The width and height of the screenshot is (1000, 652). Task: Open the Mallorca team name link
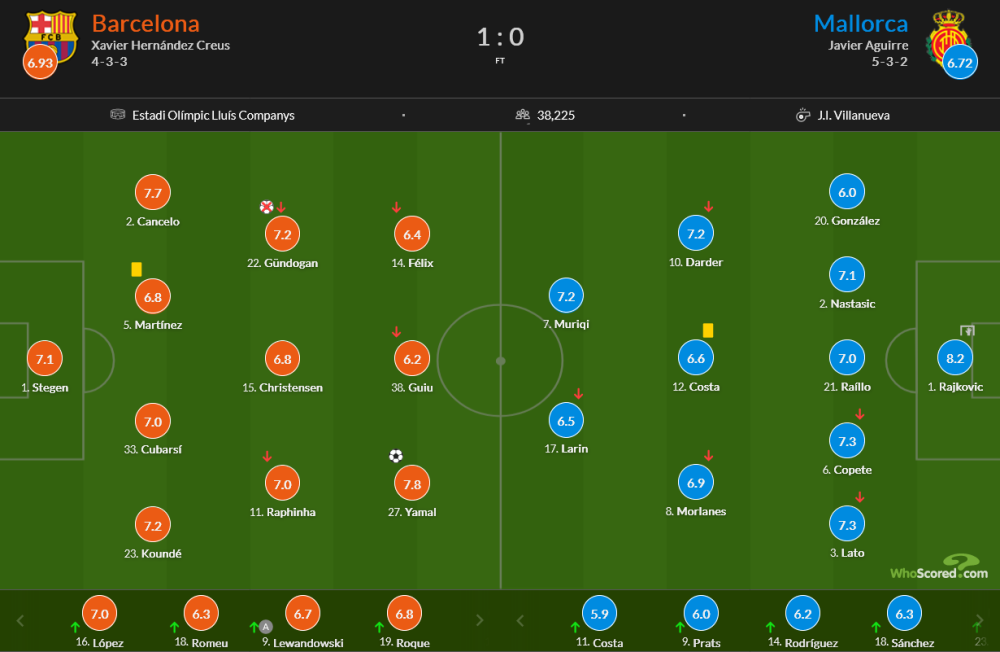(x=861, y=24)
